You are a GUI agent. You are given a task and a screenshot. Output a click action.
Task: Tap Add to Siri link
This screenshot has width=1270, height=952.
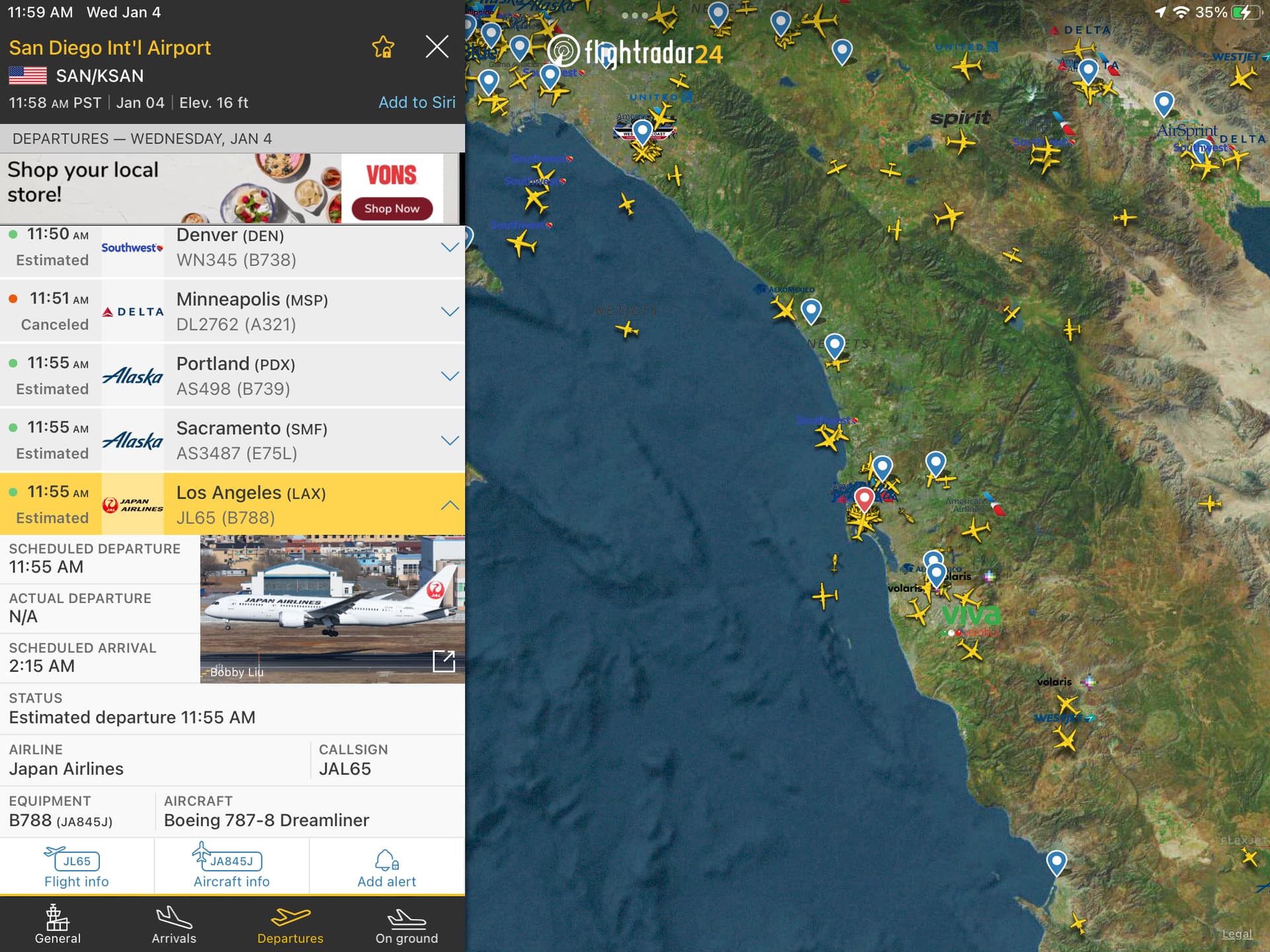(x=417, y=102)
